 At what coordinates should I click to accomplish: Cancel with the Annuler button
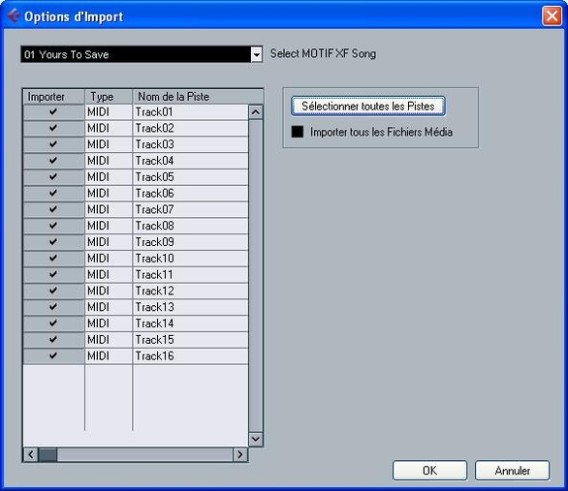click(512, 470)
